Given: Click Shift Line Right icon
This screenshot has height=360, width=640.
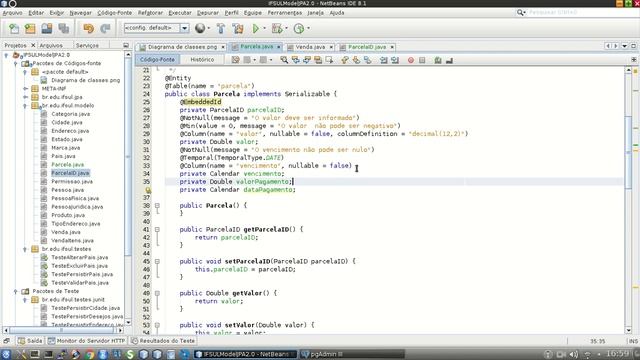Looking at the screenshot, I should tap(395, 60).
